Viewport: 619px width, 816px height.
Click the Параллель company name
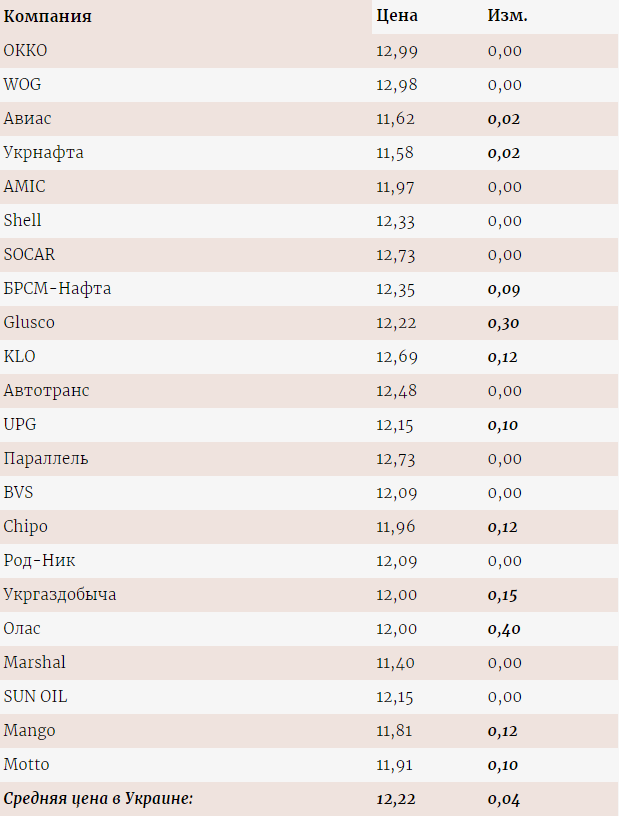coord(46,459)
